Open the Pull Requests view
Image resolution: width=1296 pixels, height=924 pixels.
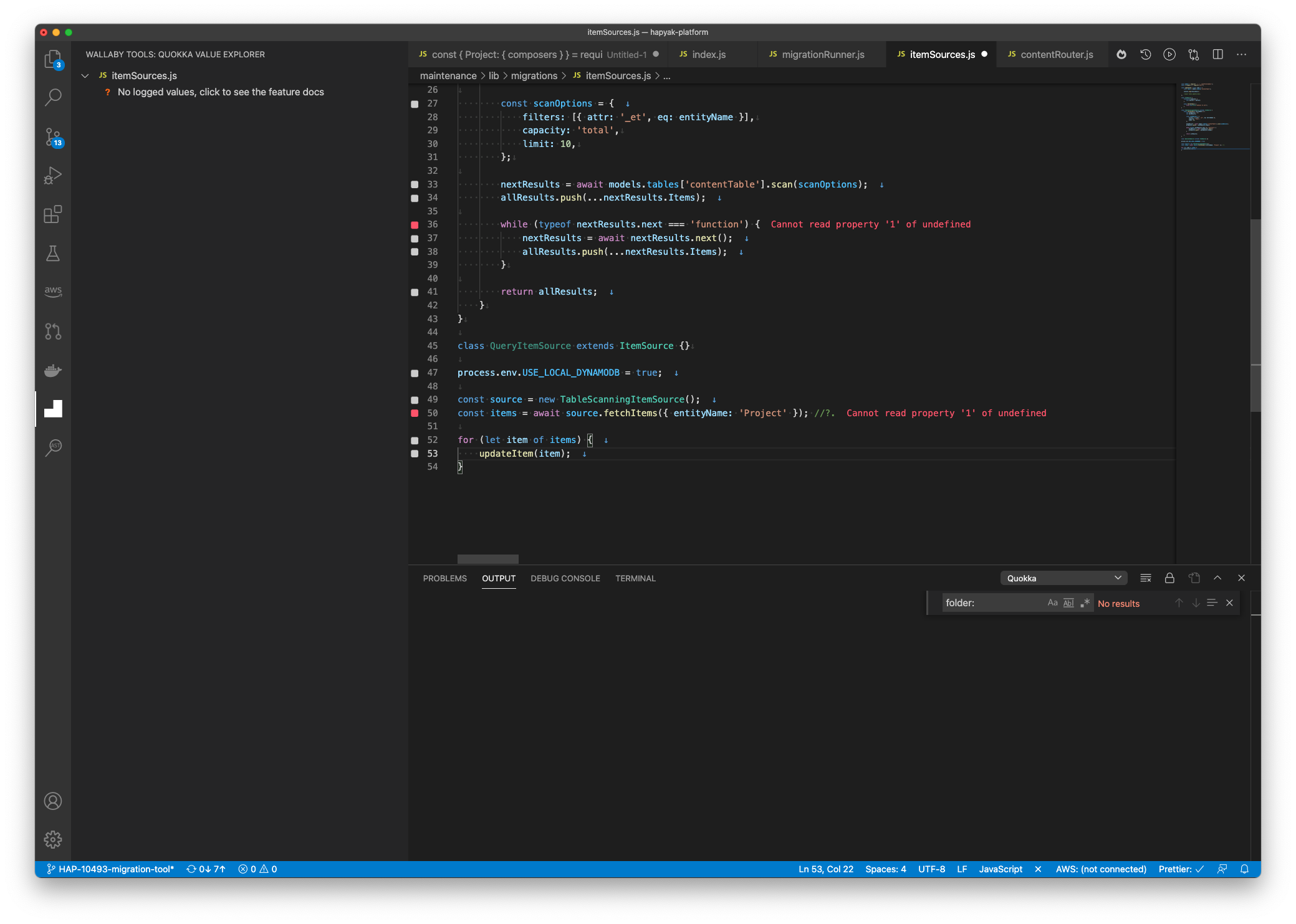tap(53, 331)
